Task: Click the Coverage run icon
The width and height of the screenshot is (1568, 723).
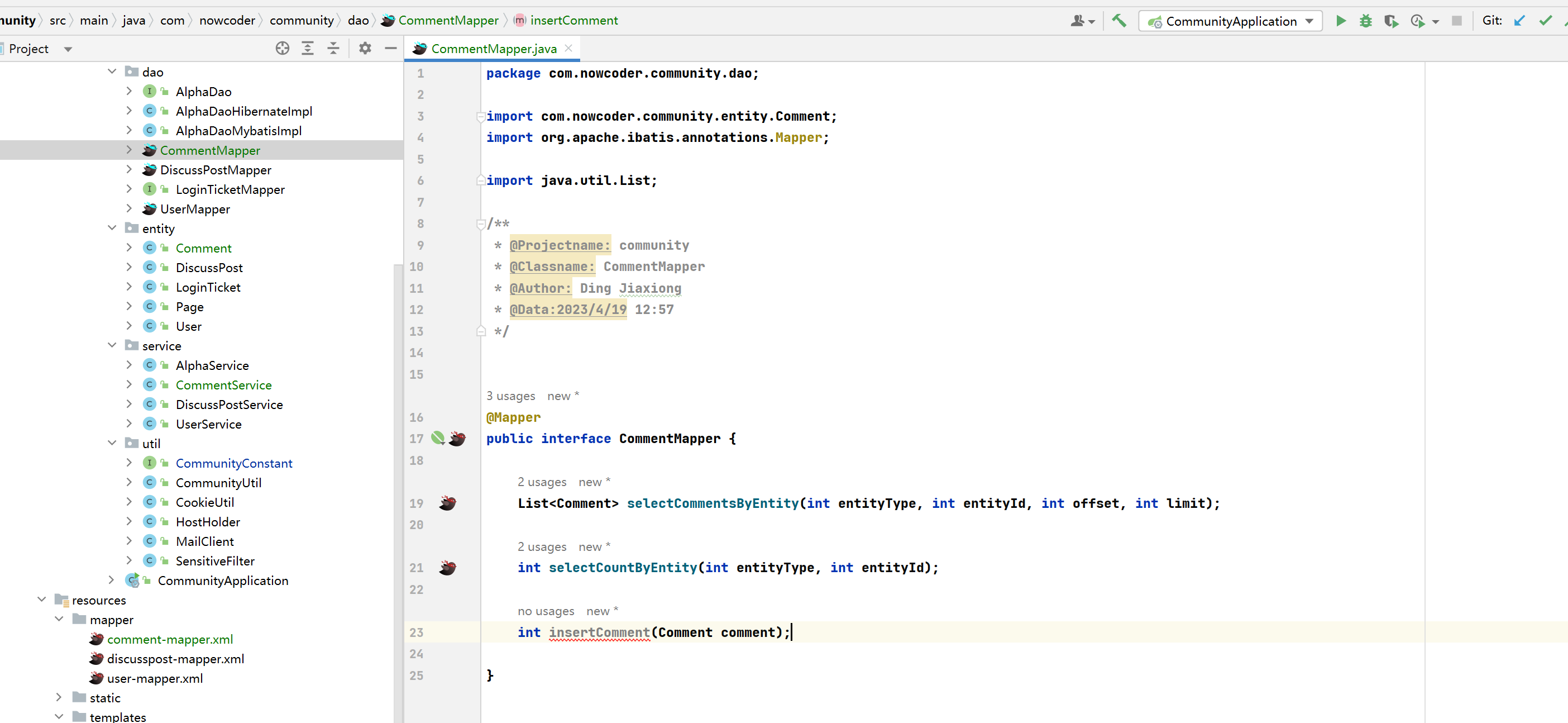Action: (1391, 21)
